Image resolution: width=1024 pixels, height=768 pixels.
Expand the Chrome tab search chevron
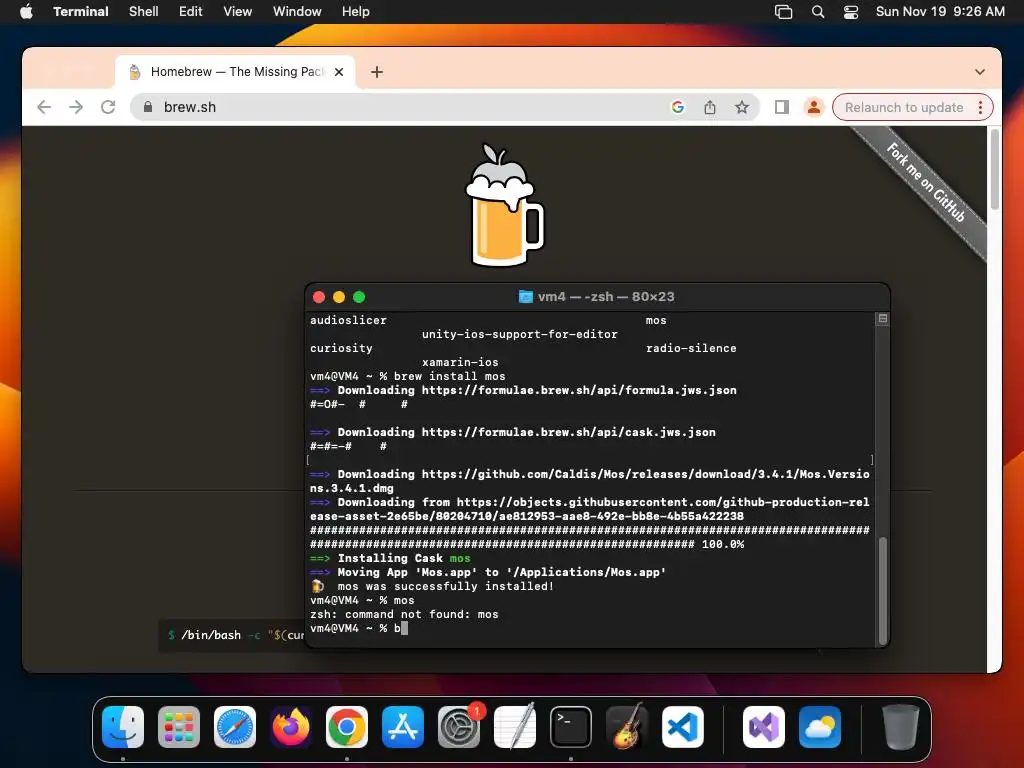980,72
